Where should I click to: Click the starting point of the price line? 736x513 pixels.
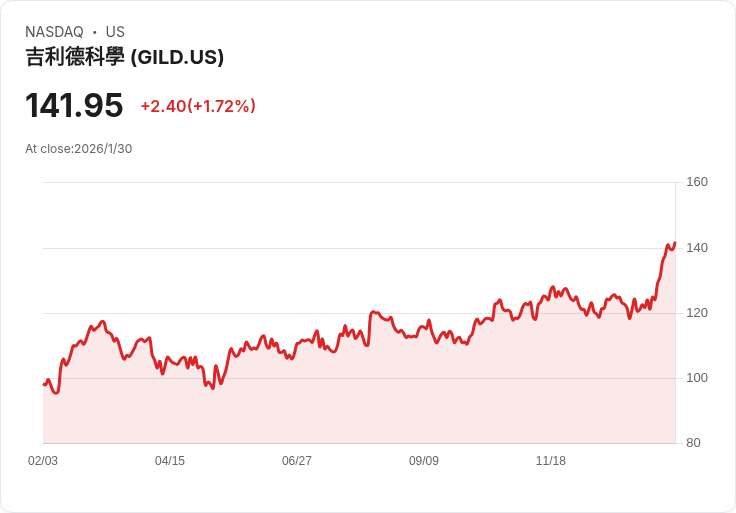44,384
